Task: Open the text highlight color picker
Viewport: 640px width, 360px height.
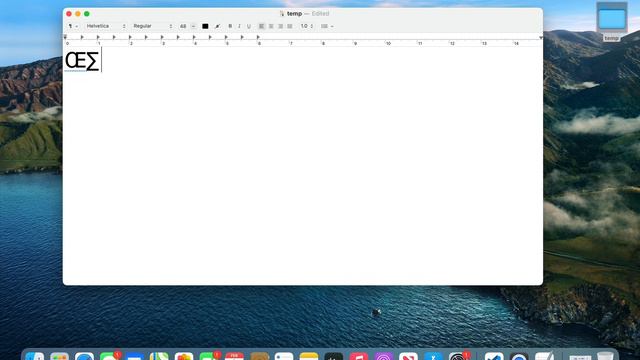Action: 218,26
